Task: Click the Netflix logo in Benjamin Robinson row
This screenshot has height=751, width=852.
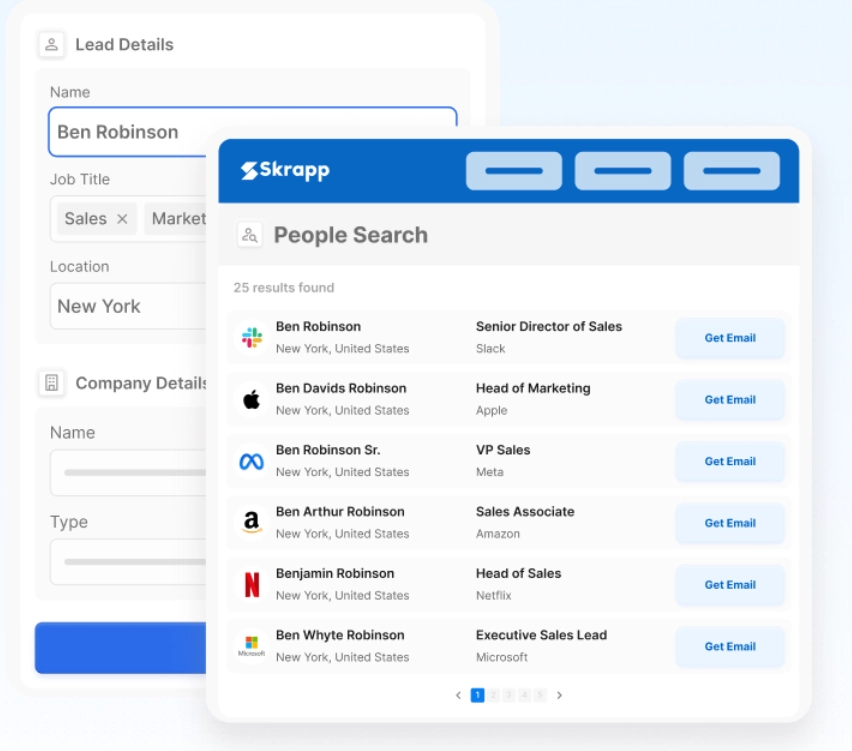Action: coord(252,585)
